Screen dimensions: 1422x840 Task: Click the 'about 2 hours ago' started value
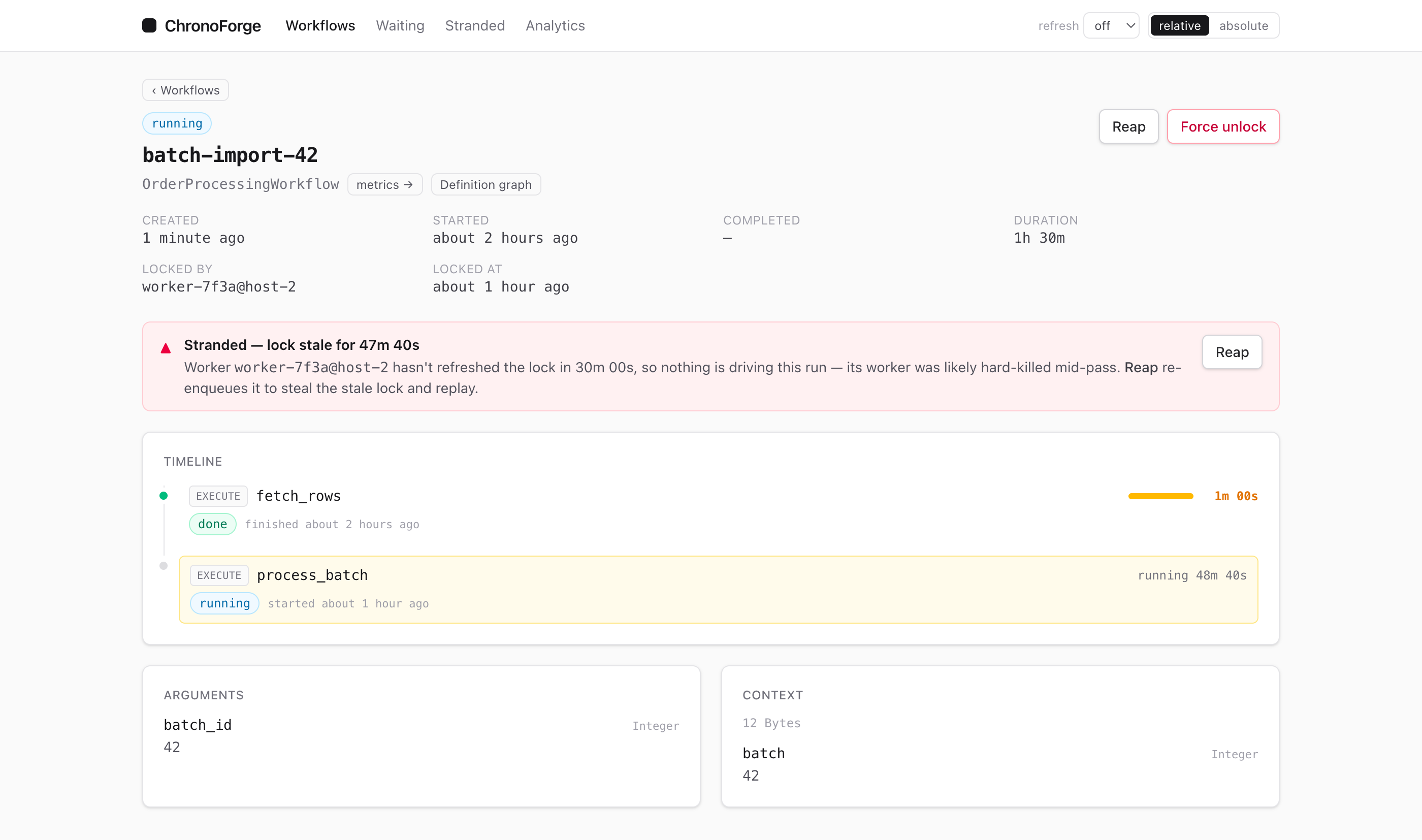pyautogui.click(x=505, y=238)
